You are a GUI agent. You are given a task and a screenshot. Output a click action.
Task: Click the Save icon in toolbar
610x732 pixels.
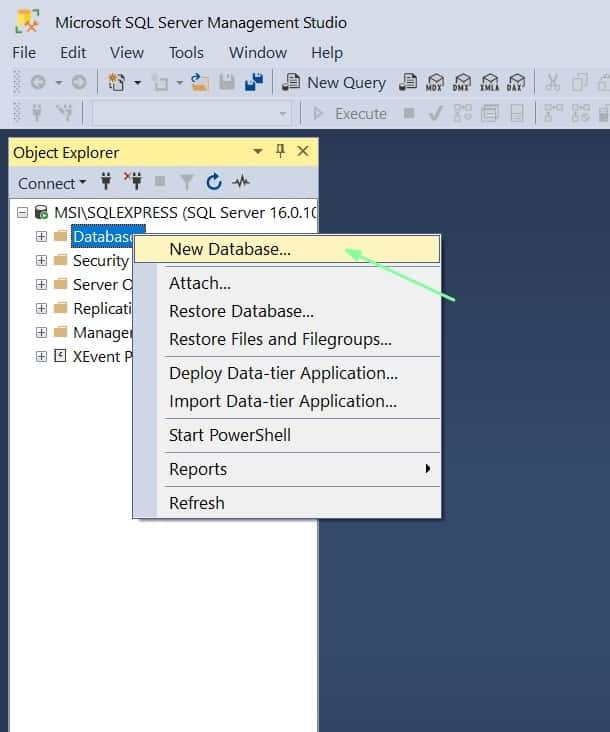(x=227, y=83)
